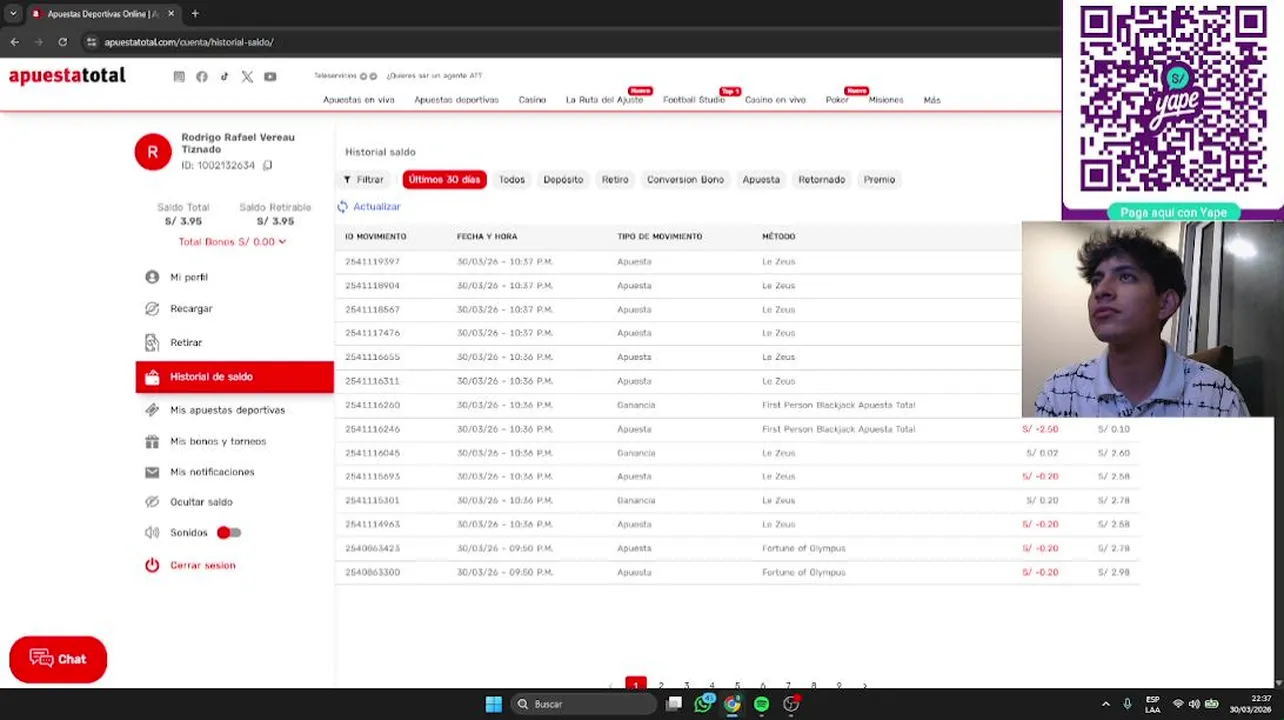
Task: Open the Filtrar filter dropdown
Action: click(x=364, y=180)
